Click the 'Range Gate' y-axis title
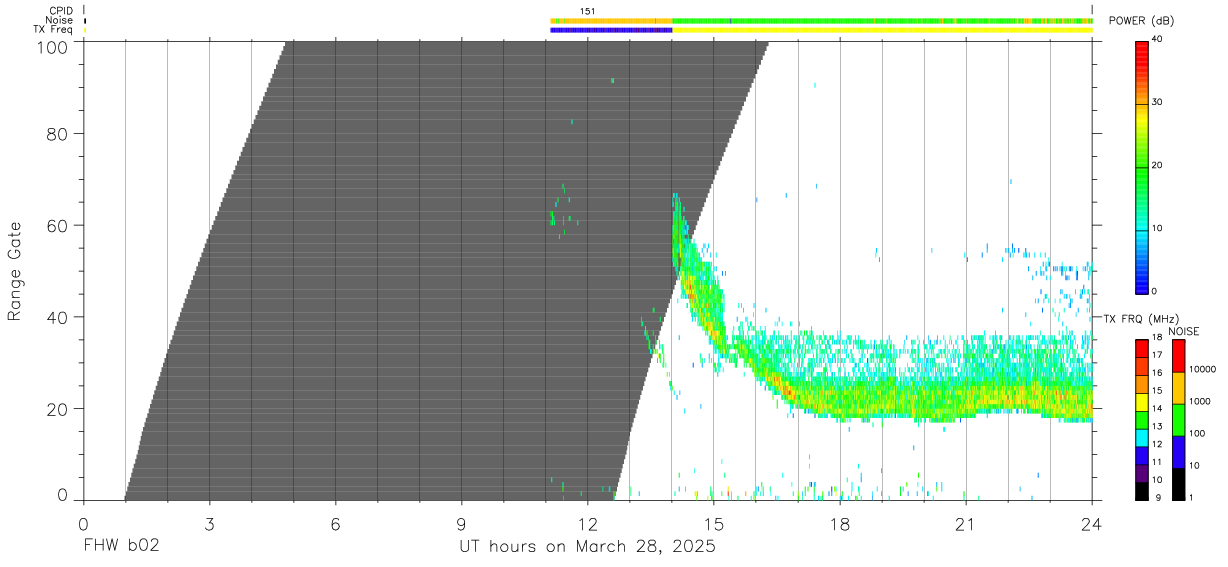Image resolution: width=1228 pixels, height=567 pixels. pos(16,272)
